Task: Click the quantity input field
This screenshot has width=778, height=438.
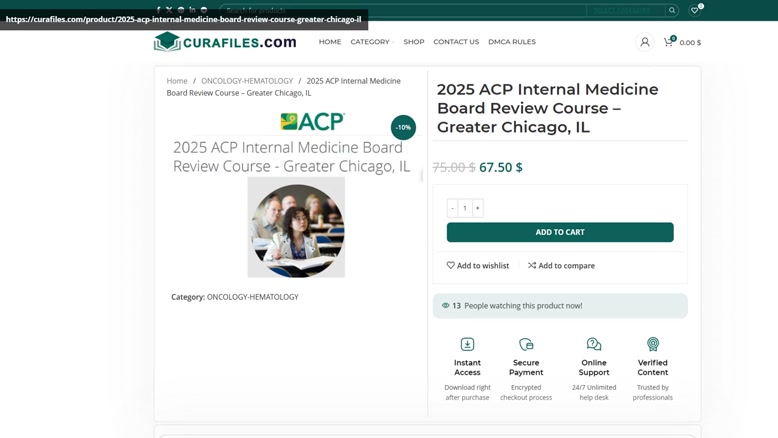Action: (465, 208)
